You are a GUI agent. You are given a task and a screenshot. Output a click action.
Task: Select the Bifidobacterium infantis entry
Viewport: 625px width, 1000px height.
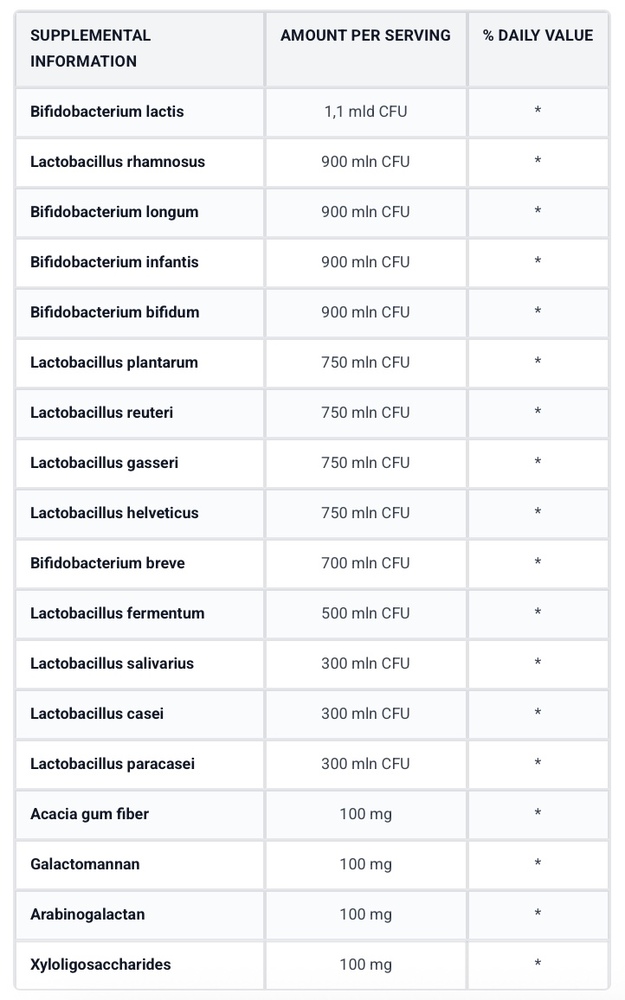coord(114,262)
